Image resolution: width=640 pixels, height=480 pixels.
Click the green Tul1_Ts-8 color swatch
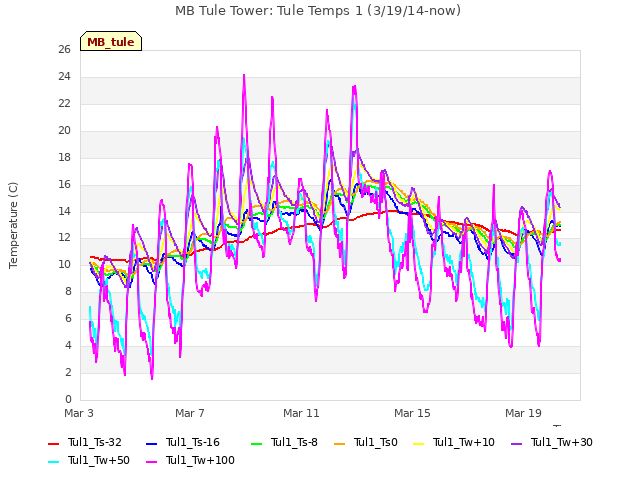256,444
